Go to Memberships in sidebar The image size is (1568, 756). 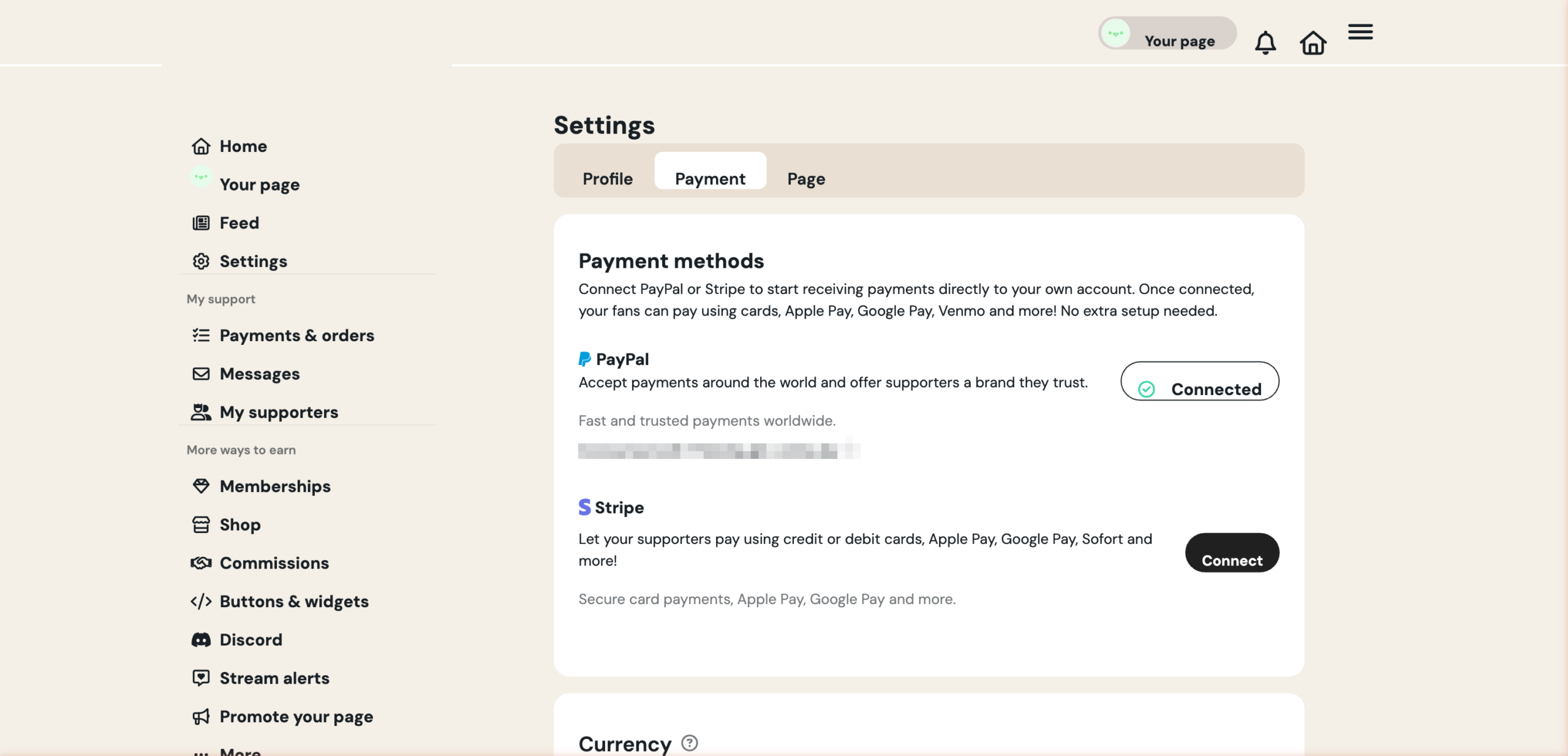click(275, 486)
